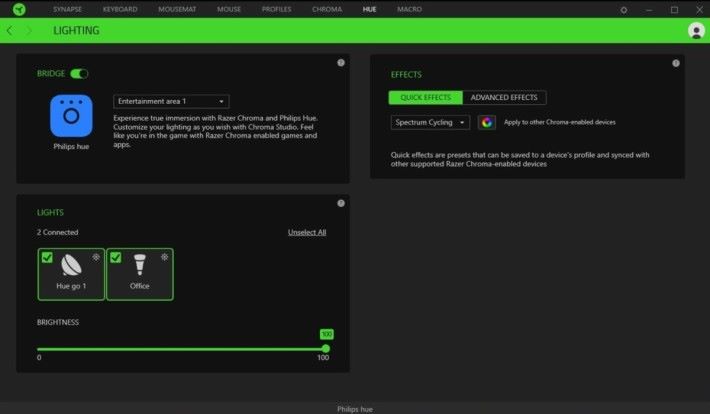The width and height of the screenshot is (710, 414).
Task: Click the Philips hue bridge icon
Action: (71, 116)
